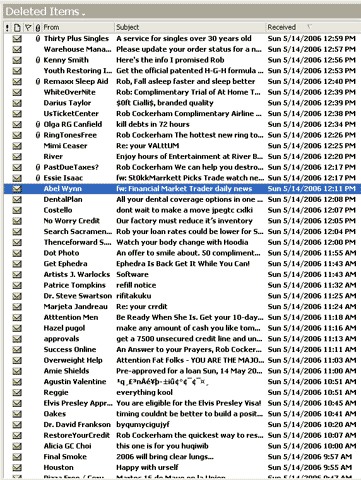This screenshot has width=361, height=480.
Task: Select sender Kenny Smith
Action: (66, 60)
